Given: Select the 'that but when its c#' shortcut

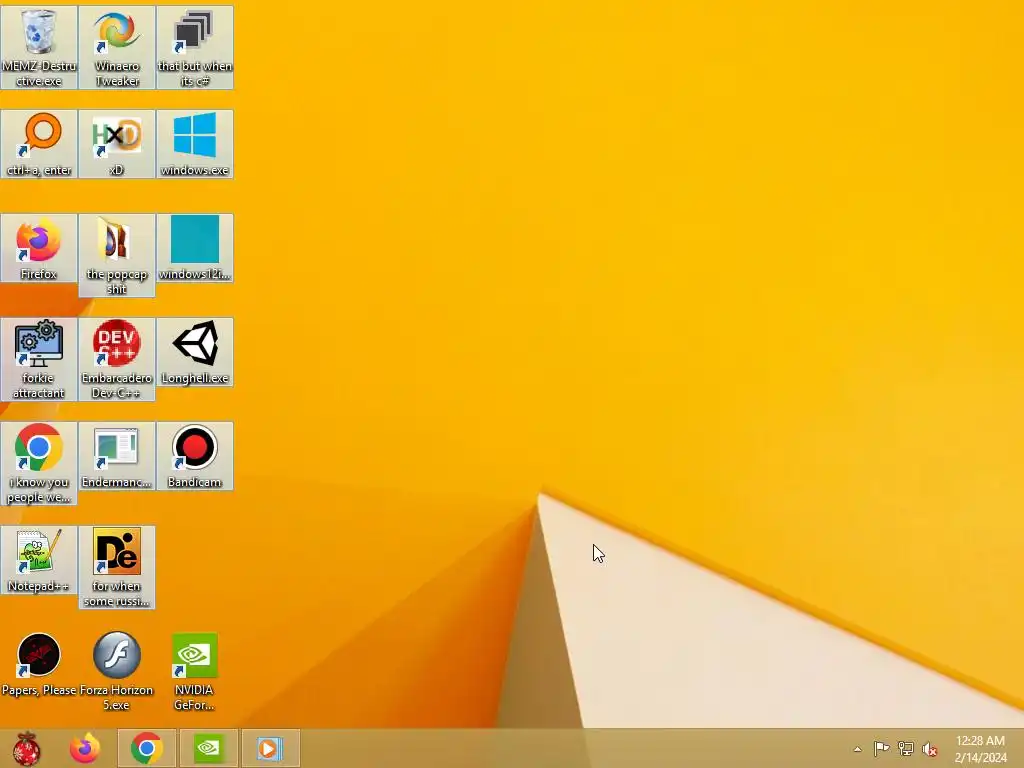Looking at the screenshot, I should pos(195,47).
